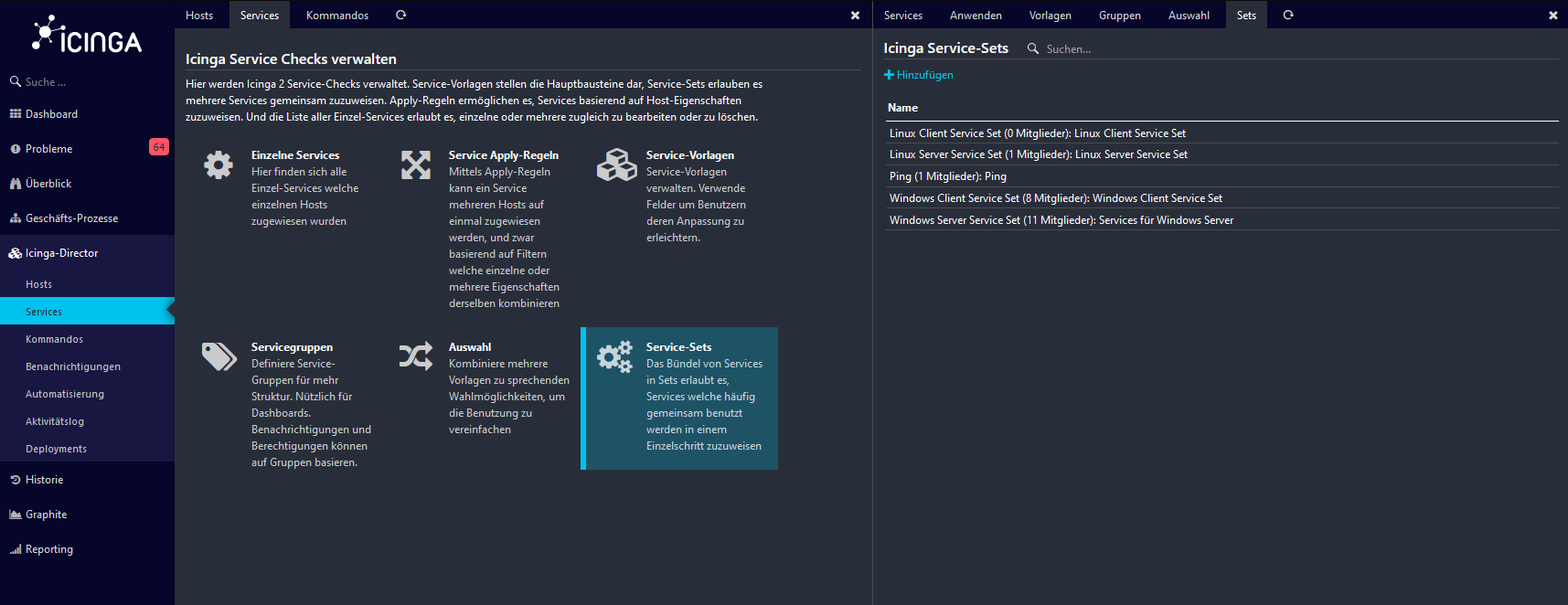Click the Geschäfts-Prozesse sitemap icon

16,218
